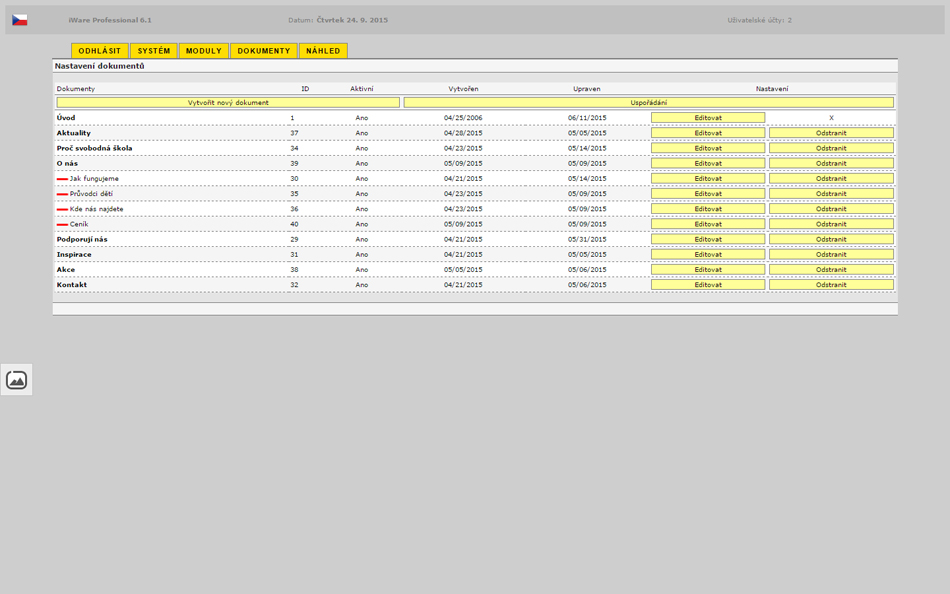
Task: Edit the Akce document
Action: 708,269
